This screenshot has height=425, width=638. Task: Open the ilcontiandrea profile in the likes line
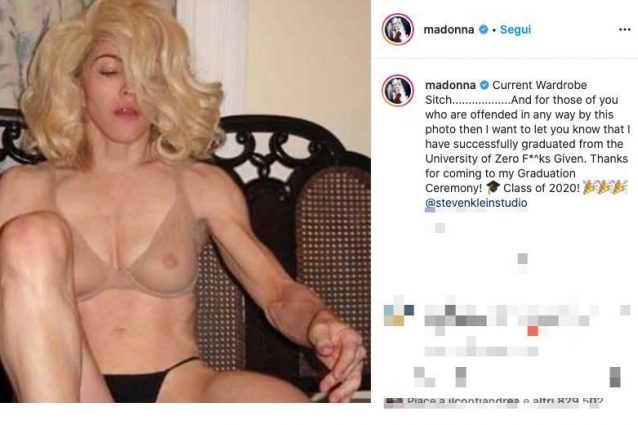click(x=484, y=401)
